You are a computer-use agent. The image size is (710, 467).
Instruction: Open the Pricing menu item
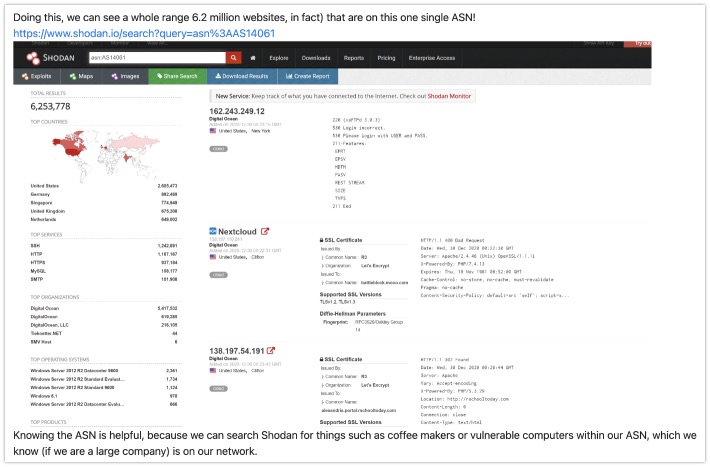(386, 58)
